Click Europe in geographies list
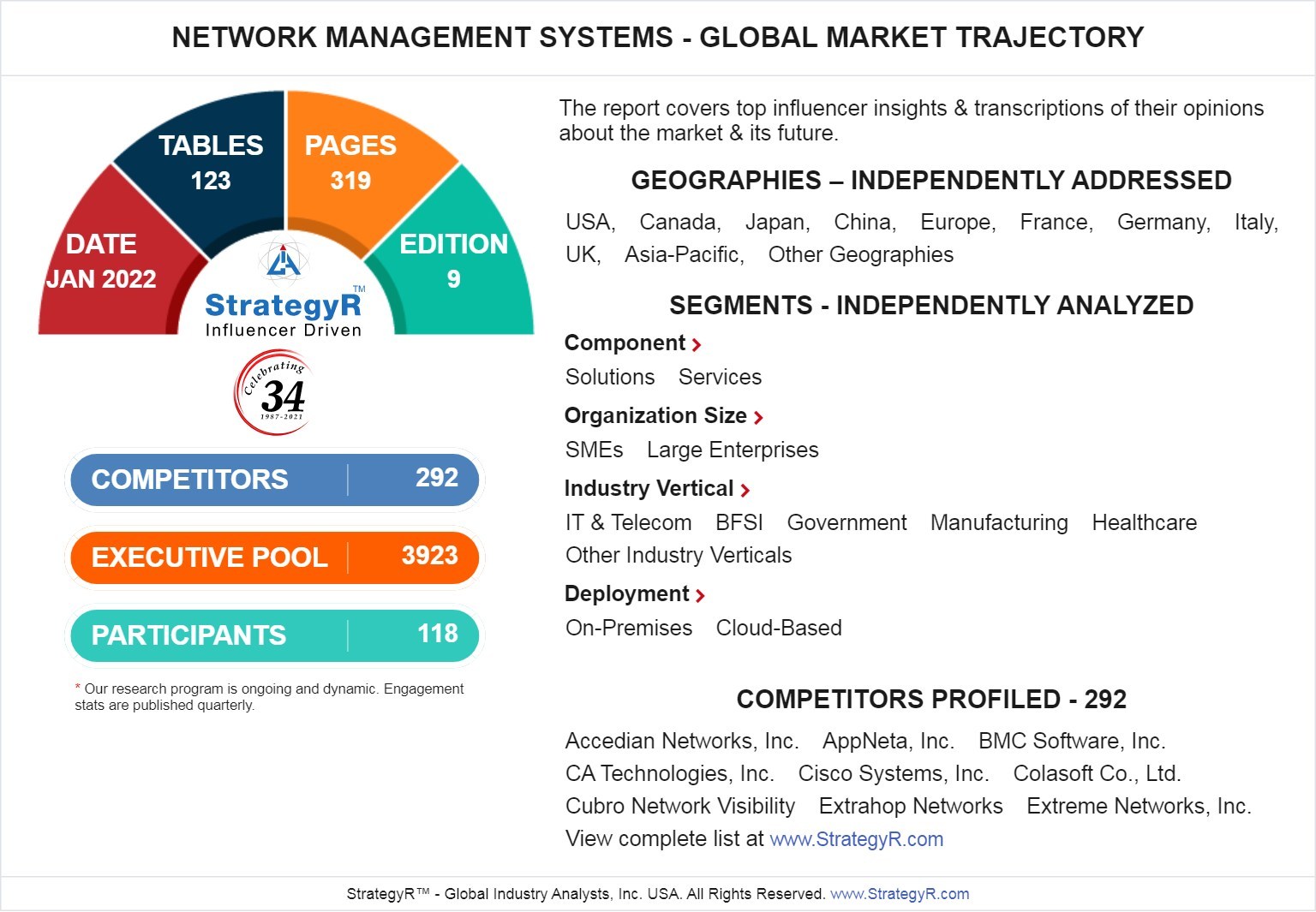This screenshot has height=912, width=1316. click(x=958, y=223)
